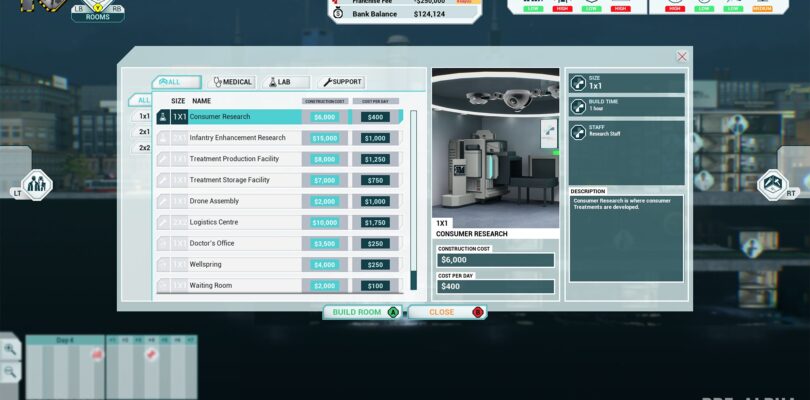Click the wrench icon of Treatment Production Facility
The width and height of the screenshot is (810, 400).
coord(163,159)
